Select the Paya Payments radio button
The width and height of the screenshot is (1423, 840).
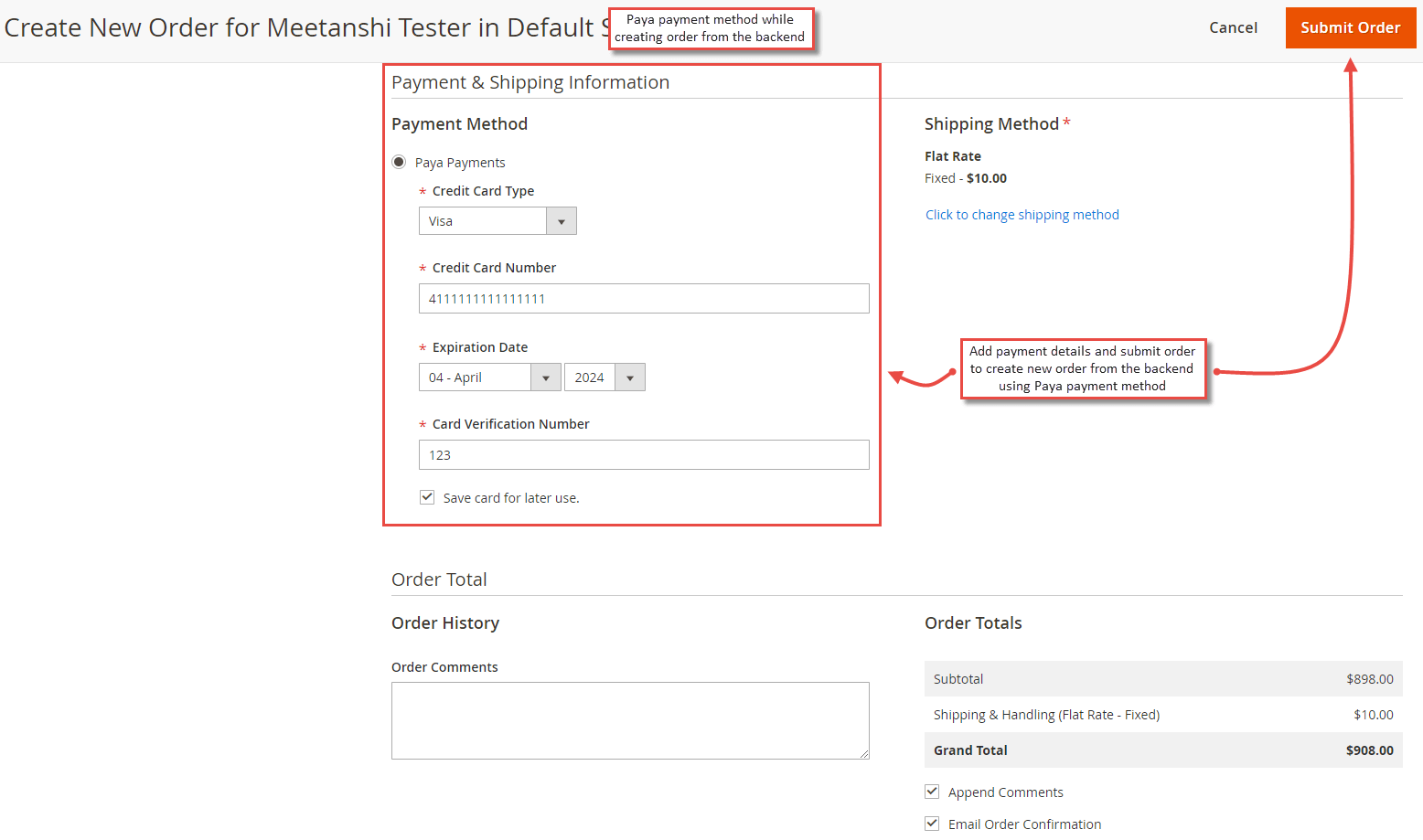click(x=399, y=162)
